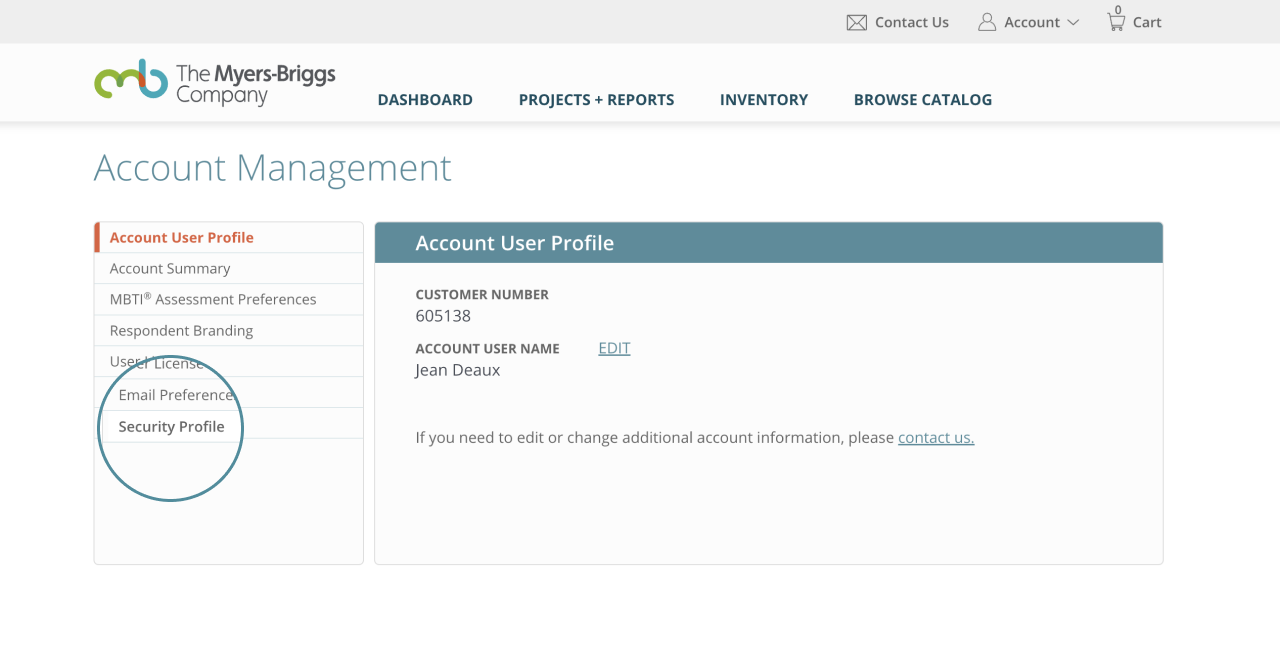This screenshot has height=664, width=1280.
Task: Expand the Account dropdown chevron
Action: pos(1073,22)
